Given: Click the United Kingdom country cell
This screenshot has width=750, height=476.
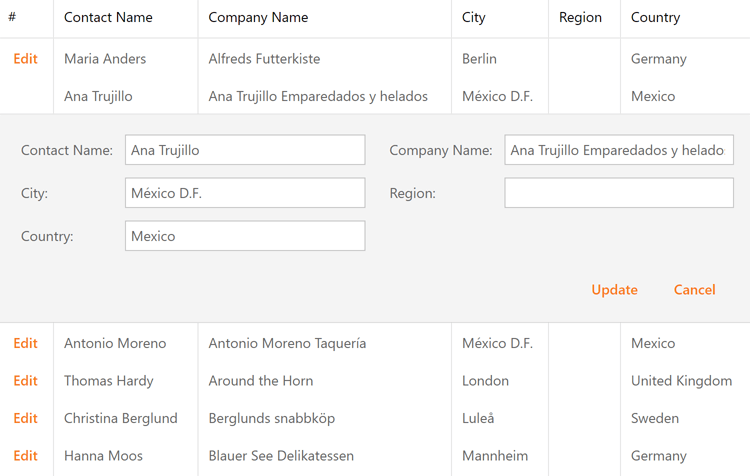Looking at the screenshot, I should (x=681, y=381).
